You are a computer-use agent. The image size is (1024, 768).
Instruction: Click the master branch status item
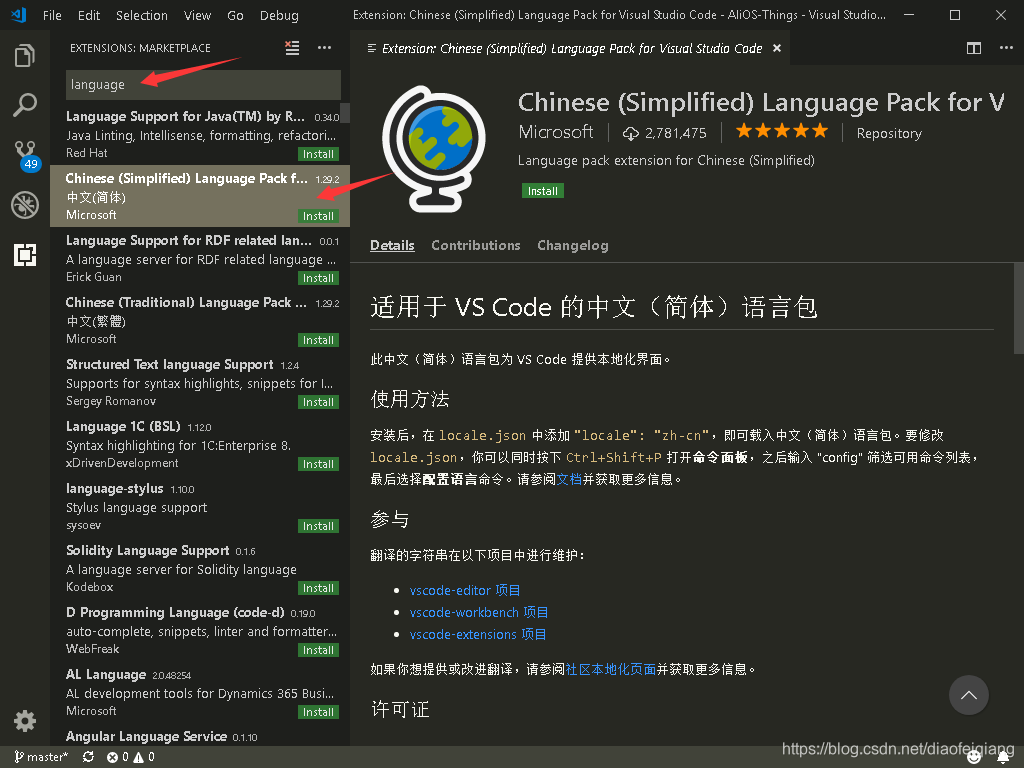point(40,757)
